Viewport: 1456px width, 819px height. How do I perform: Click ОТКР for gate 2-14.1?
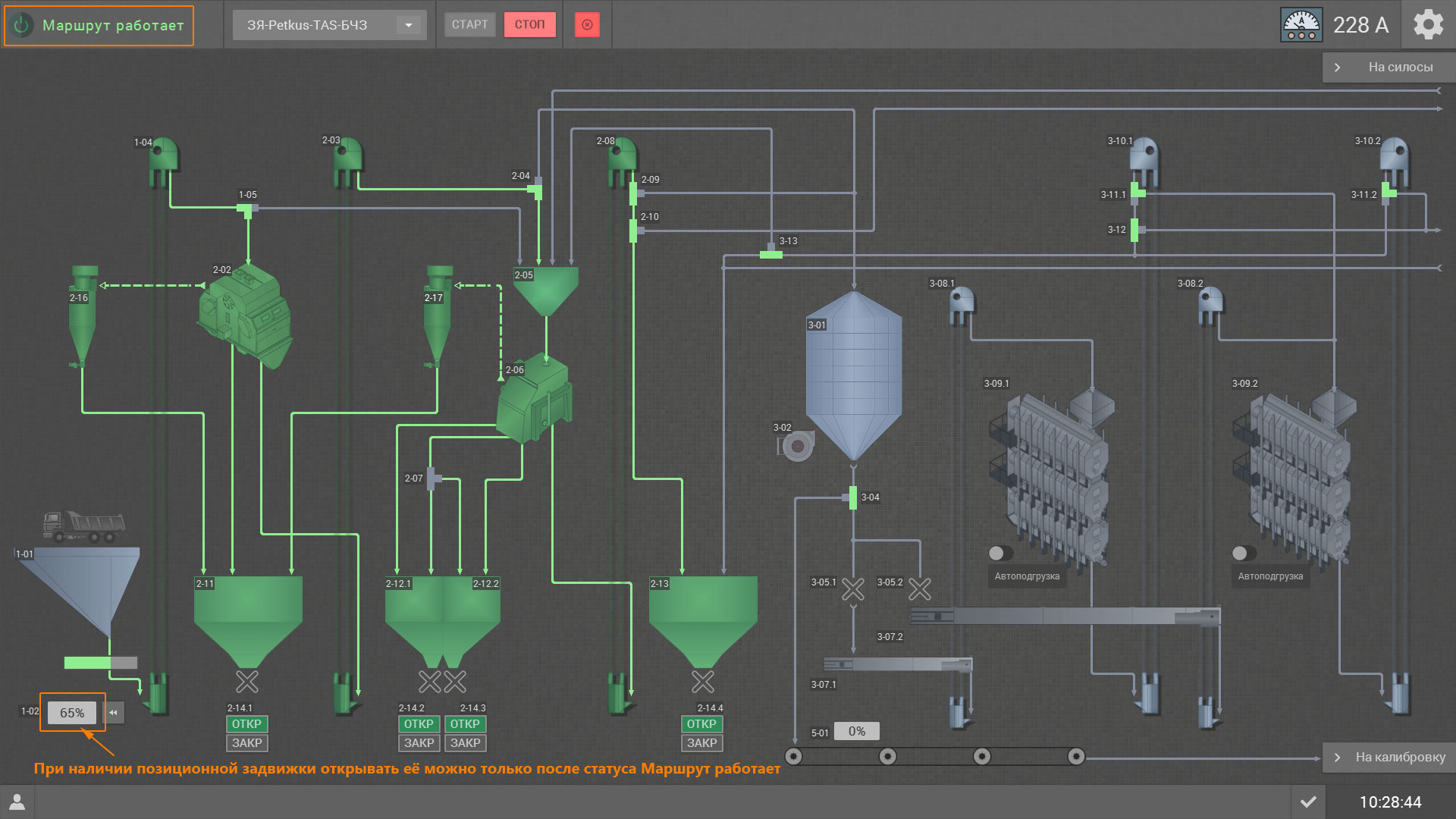click(246, 724)
